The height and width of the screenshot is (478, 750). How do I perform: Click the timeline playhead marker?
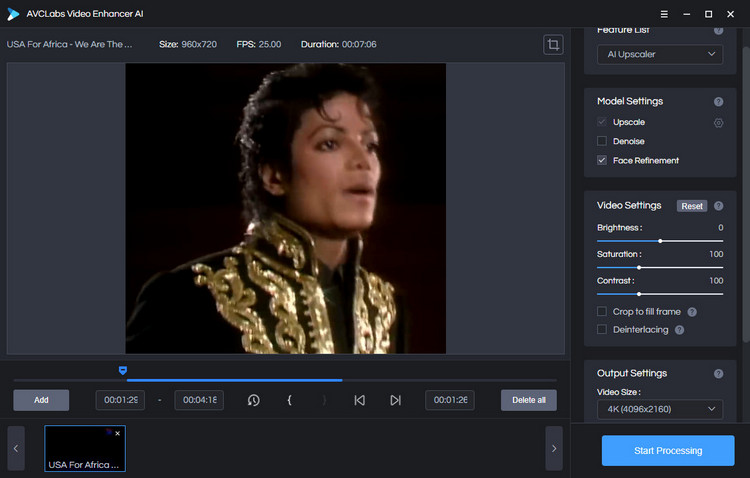coord(122,370)
